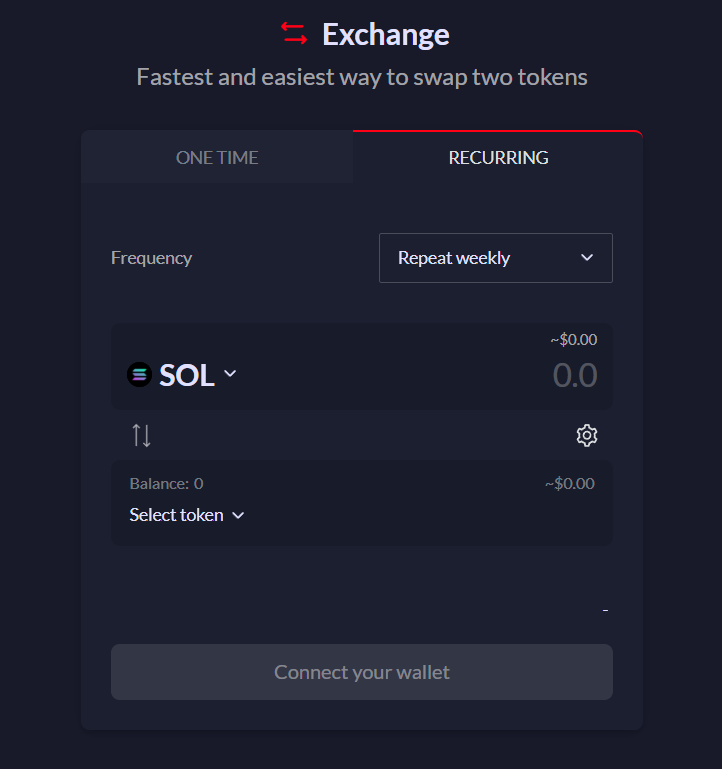722x769 pixels.
Task: Open the Select token dropdown
Action: (x=187, y=515)
